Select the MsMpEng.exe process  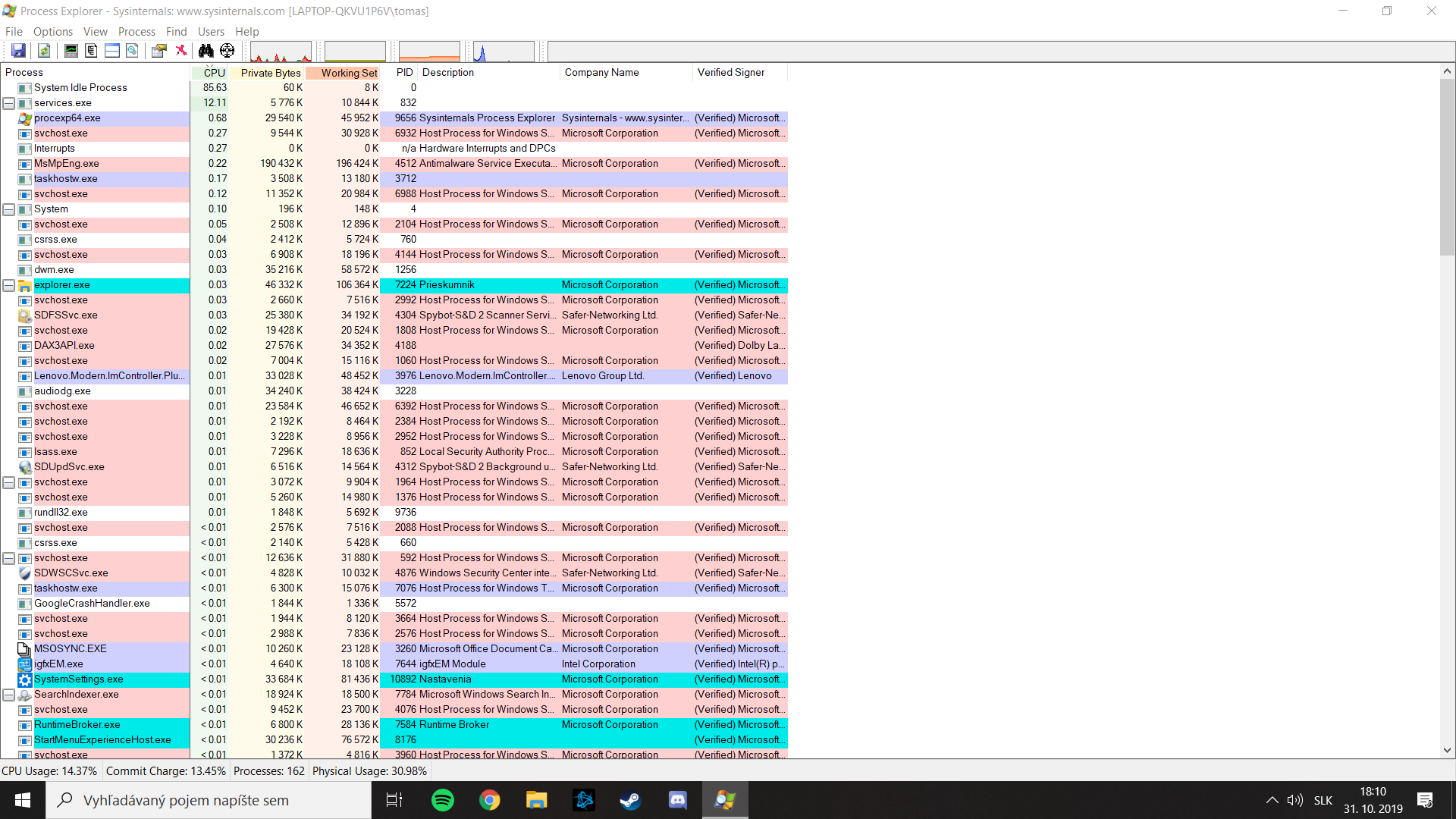click(394, 164)
